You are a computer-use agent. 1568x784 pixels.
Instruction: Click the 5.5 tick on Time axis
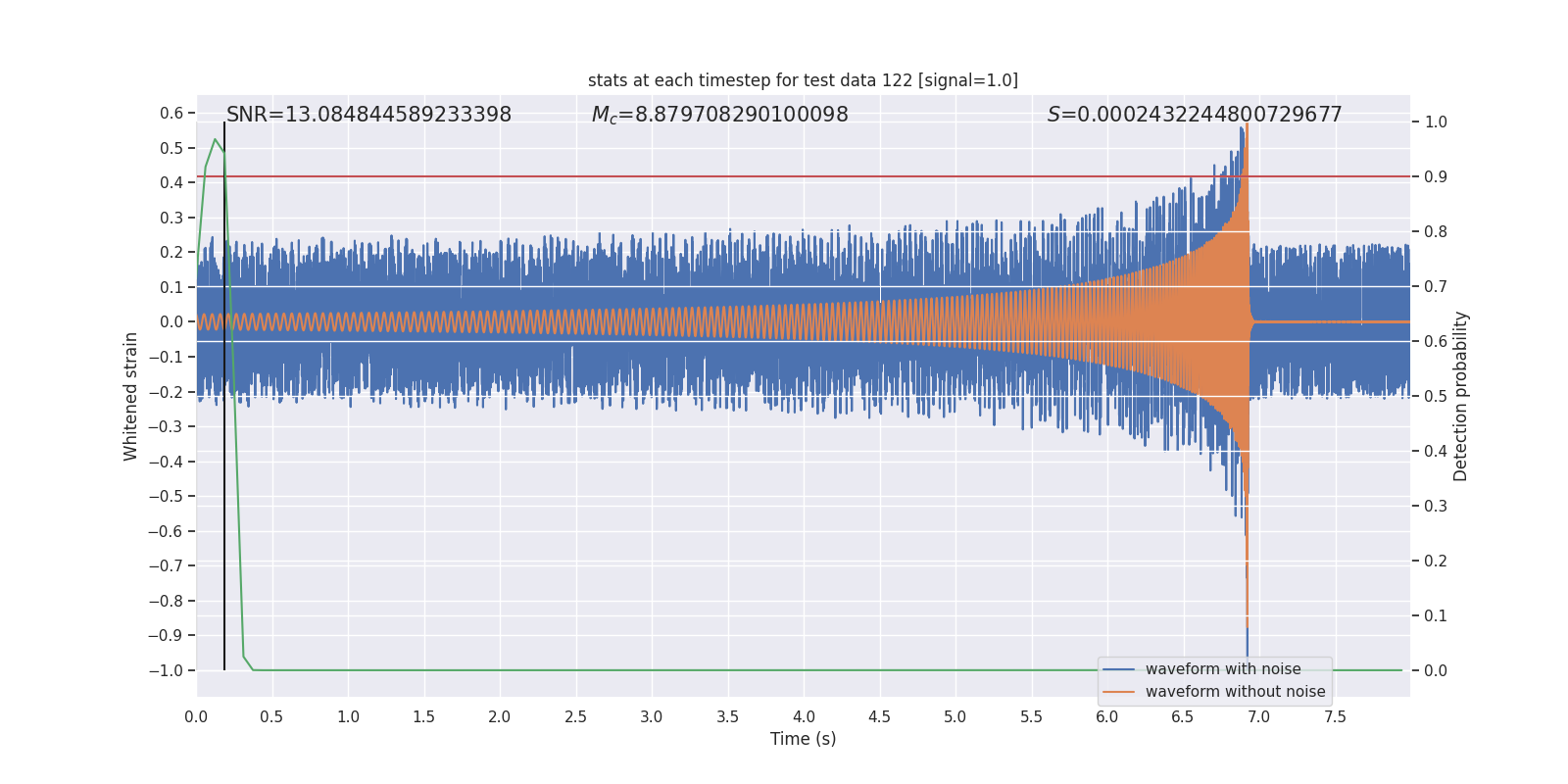point(1032,717)
